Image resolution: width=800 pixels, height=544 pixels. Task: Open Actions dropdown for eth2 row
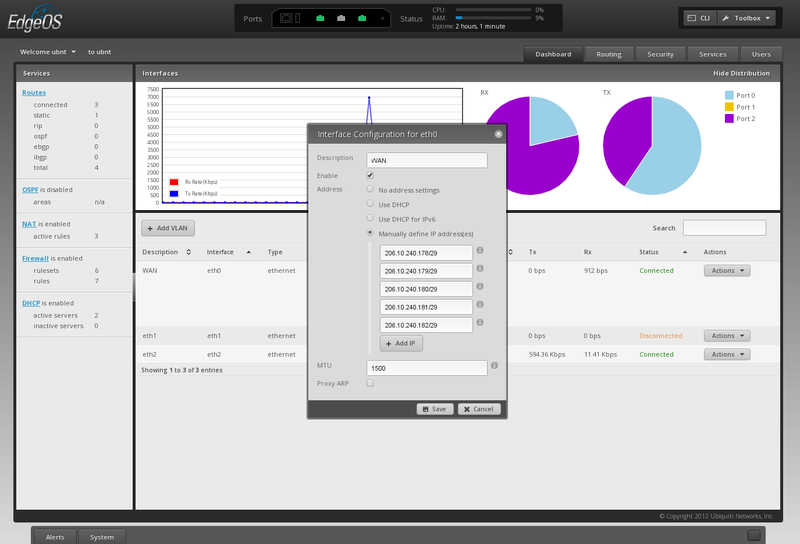[x=727, y=354]
